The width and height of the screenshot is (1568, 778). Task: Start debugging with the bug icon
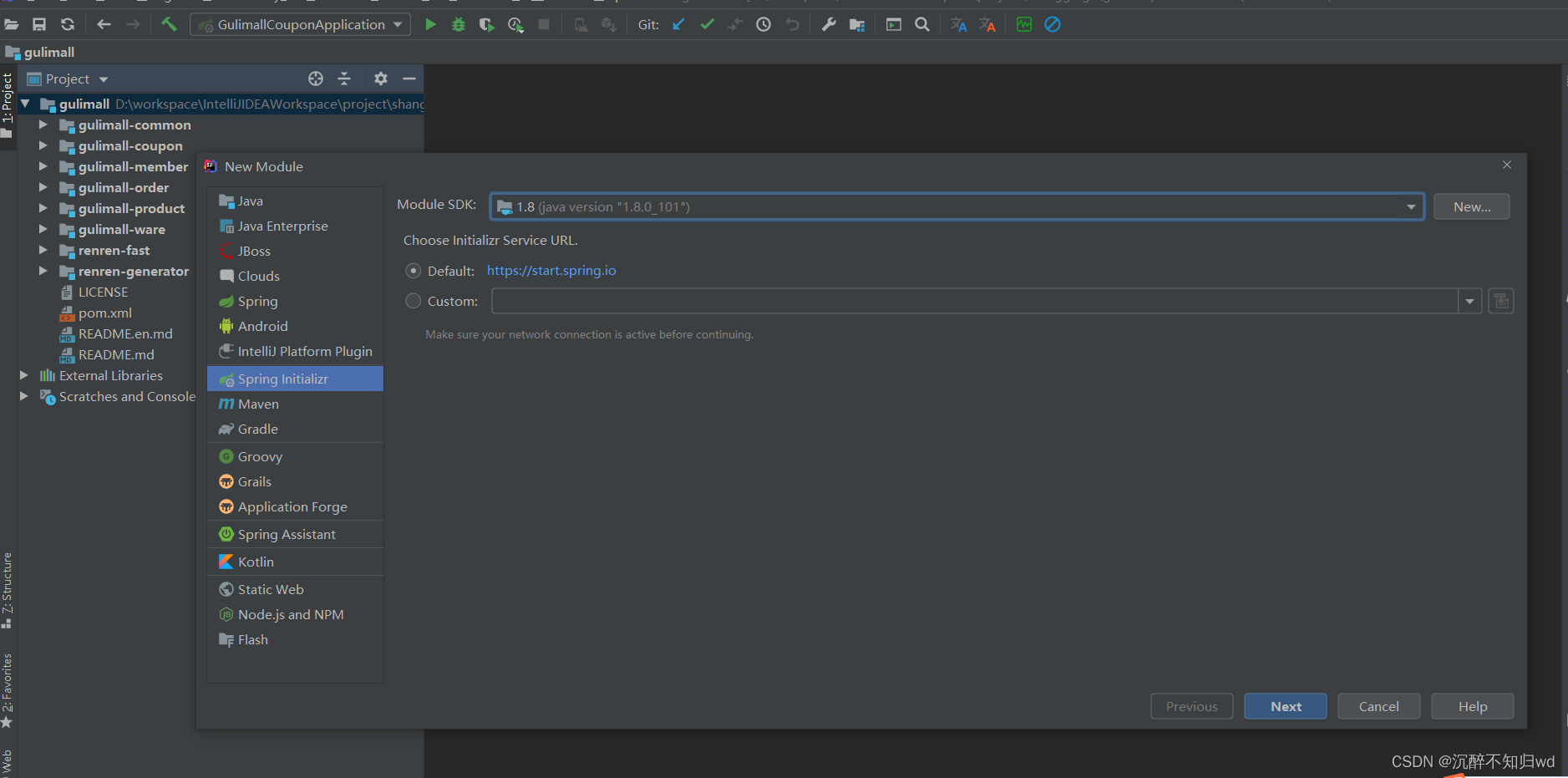tap(459, 25)
